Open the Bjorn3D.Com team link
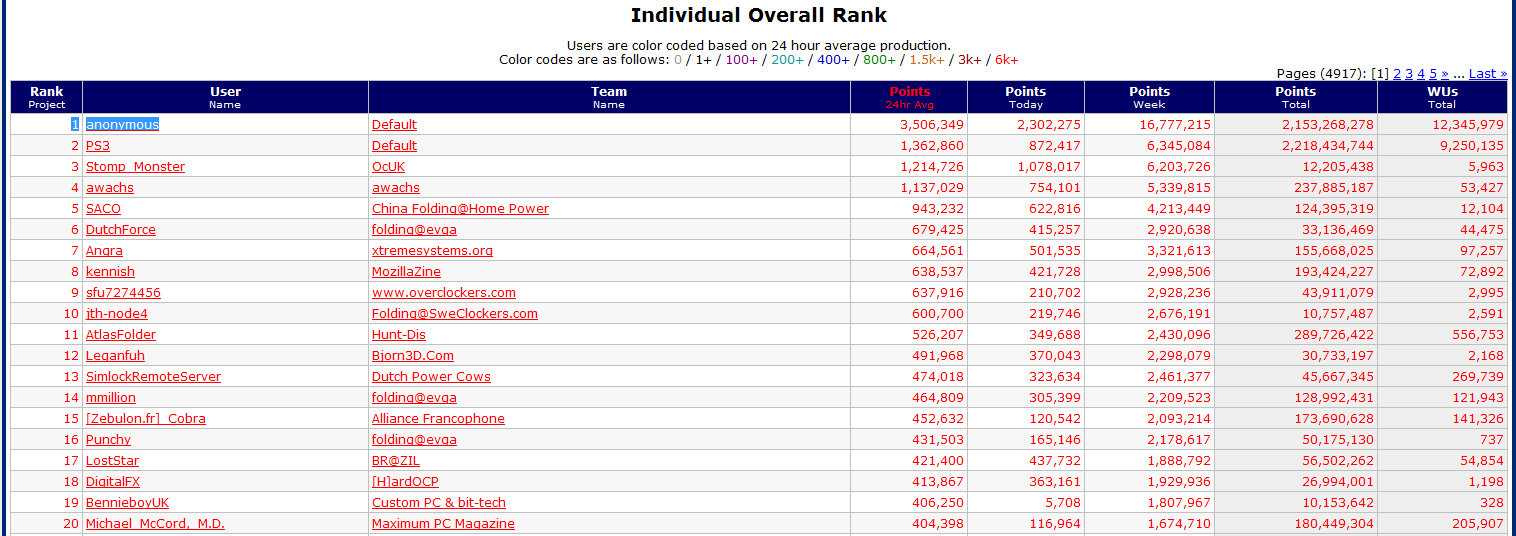 point(413,356)
